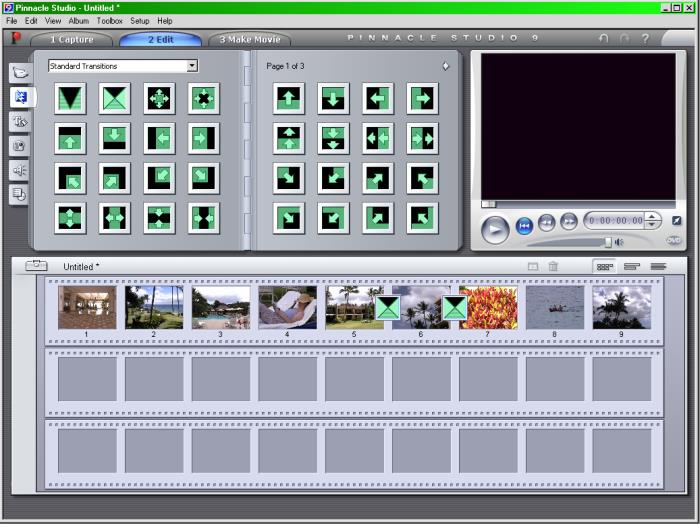The image size is (700, 524).
Task: Open the Help menu
Action: point(164,21)
